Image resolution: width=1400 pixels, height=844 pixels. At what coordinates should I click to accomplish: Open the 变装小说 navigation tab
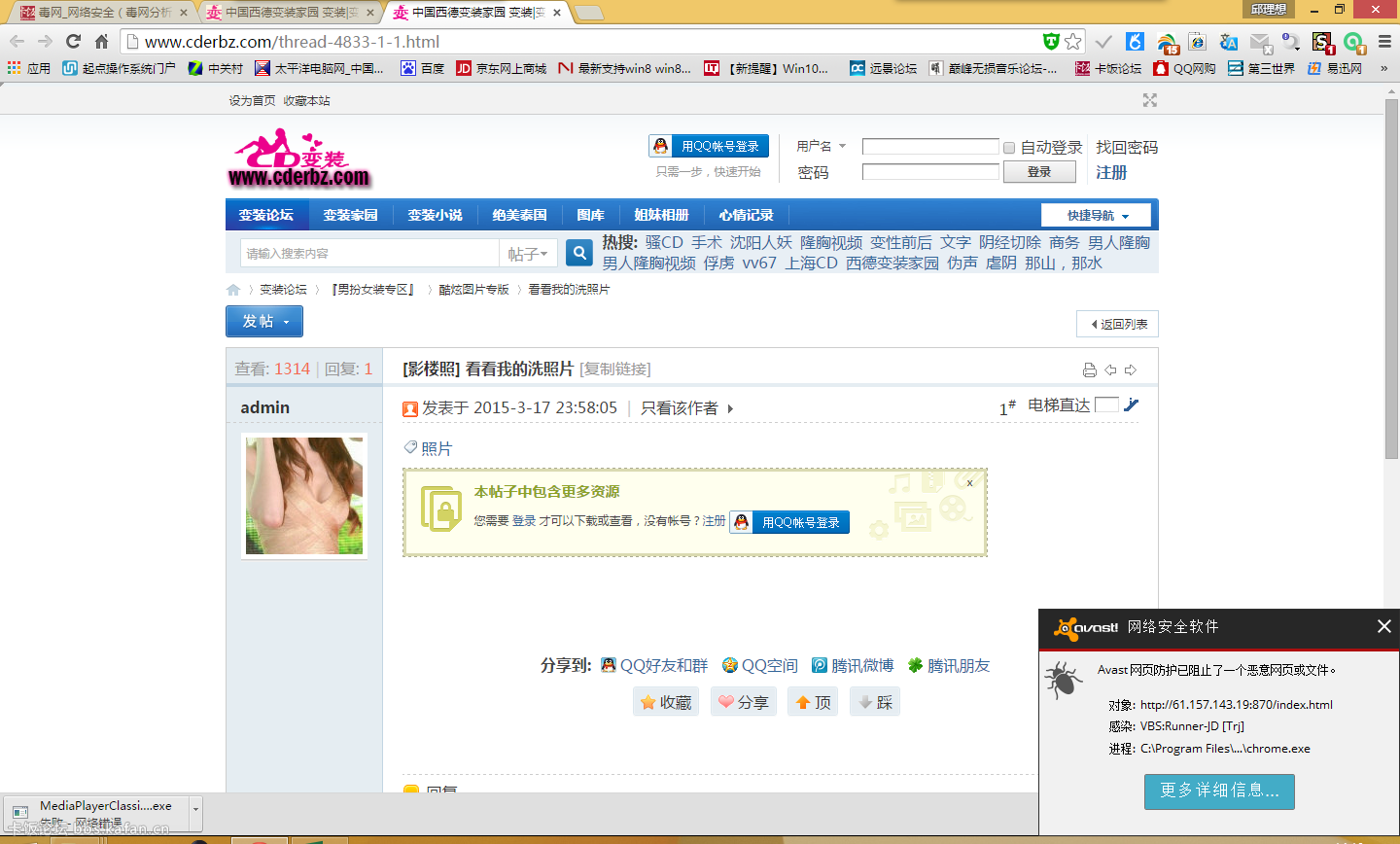435,215
